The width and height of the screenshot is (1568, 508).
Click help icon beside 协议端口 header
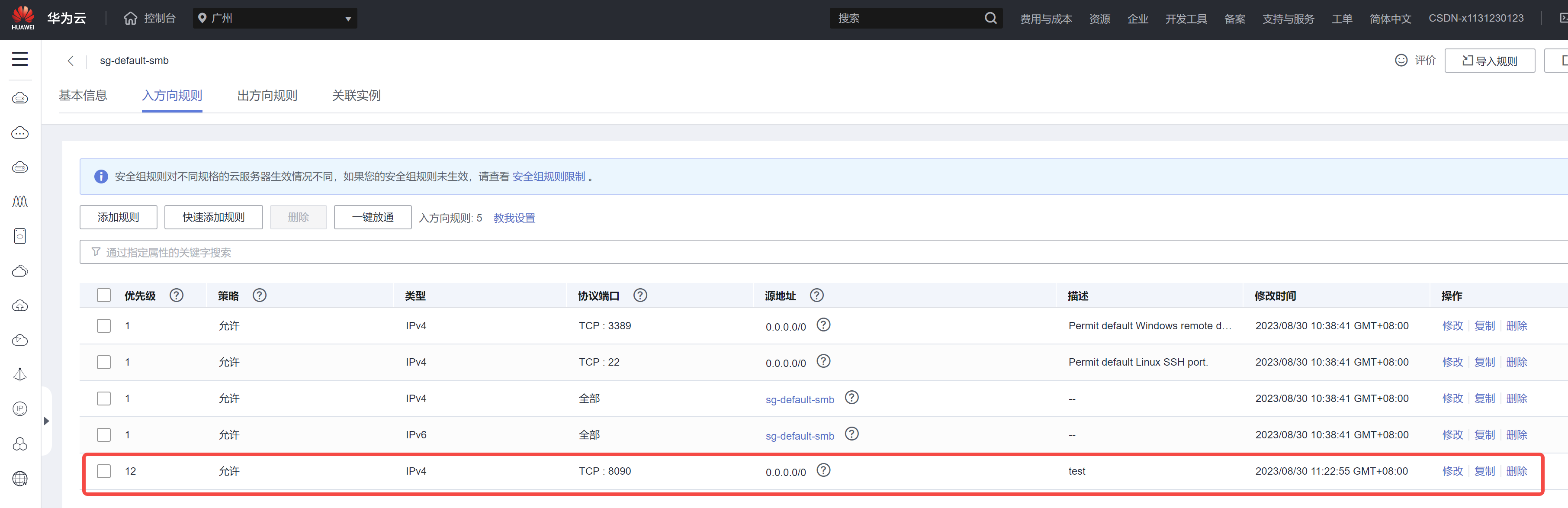pos(640,296)
